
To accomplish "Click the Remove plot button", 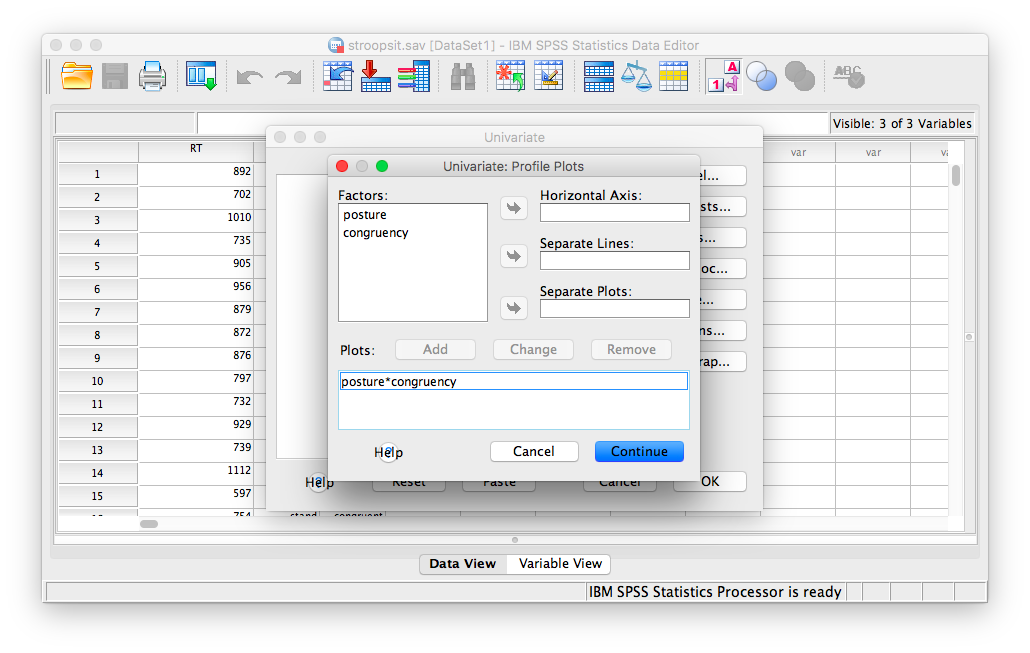I will 631,349.
